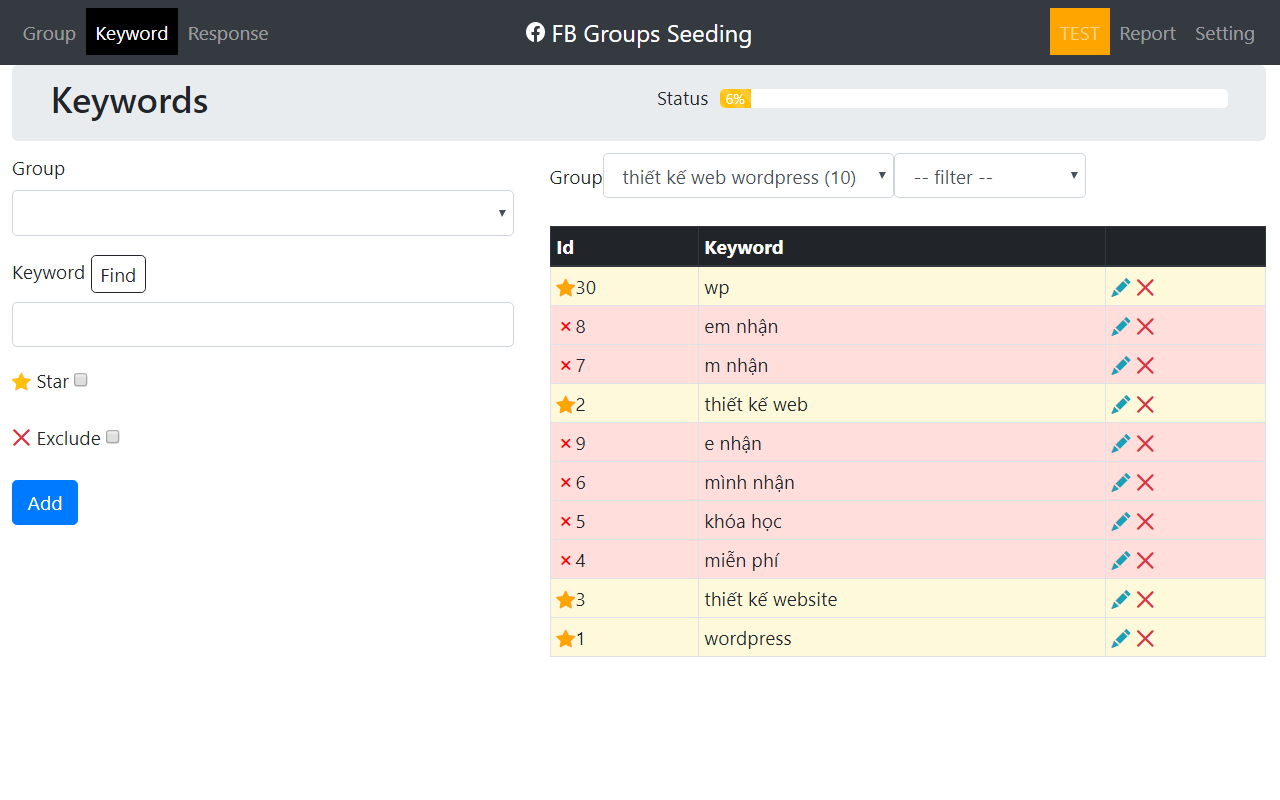Focus the Keyword text input
This screenshot has height=800, width=1280.
pyautogui.click(x=263, y=325)
